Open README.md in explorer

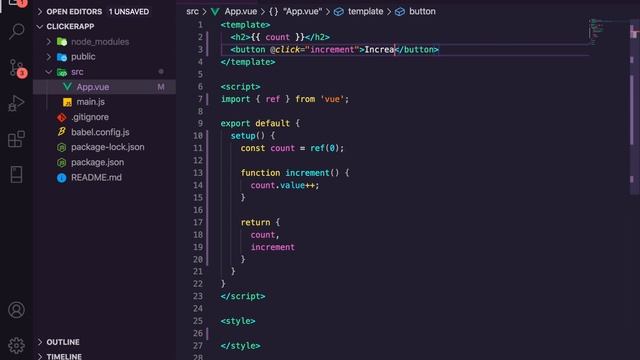96,178
